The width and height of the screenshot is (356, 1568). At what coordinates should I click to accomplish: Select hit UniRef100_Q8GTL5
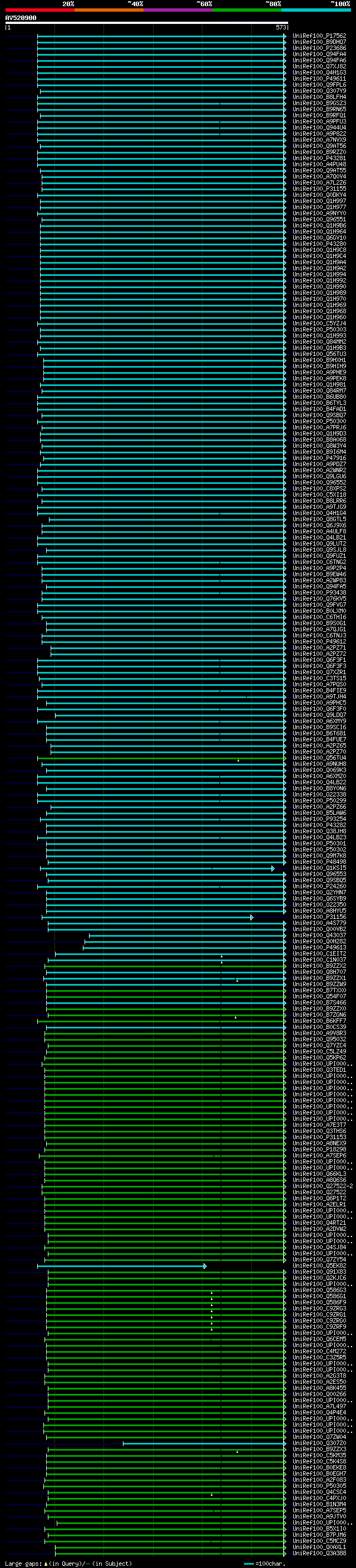click(319, 519)
